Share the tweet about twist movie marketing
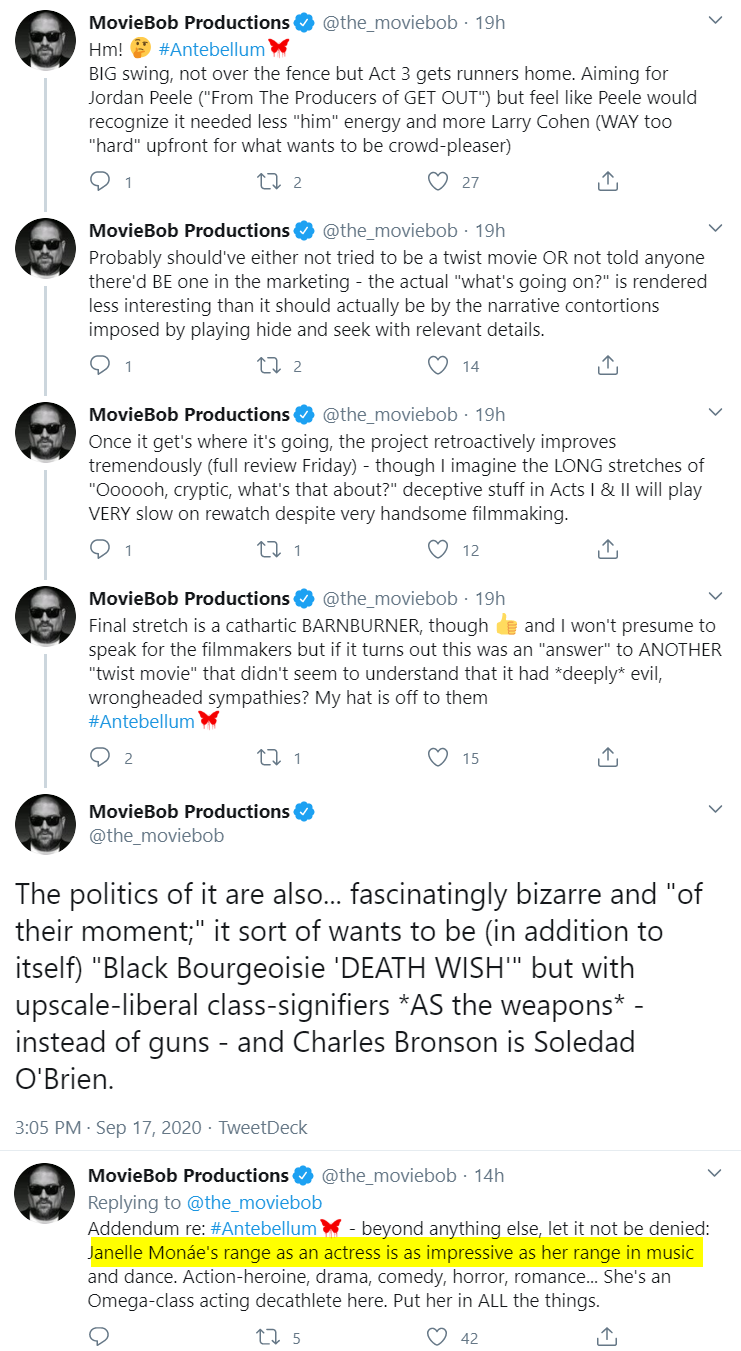 [607, 365]
